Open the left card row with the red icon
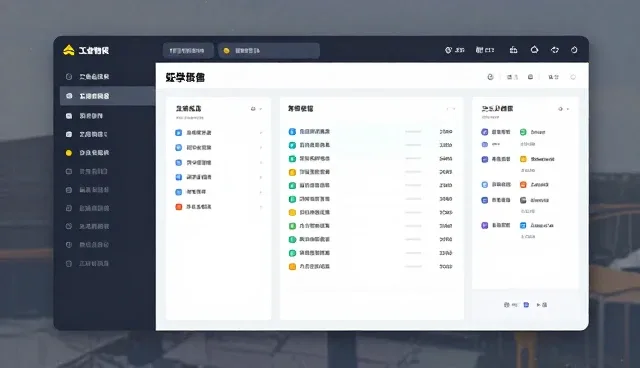 (x=219, y=207)
